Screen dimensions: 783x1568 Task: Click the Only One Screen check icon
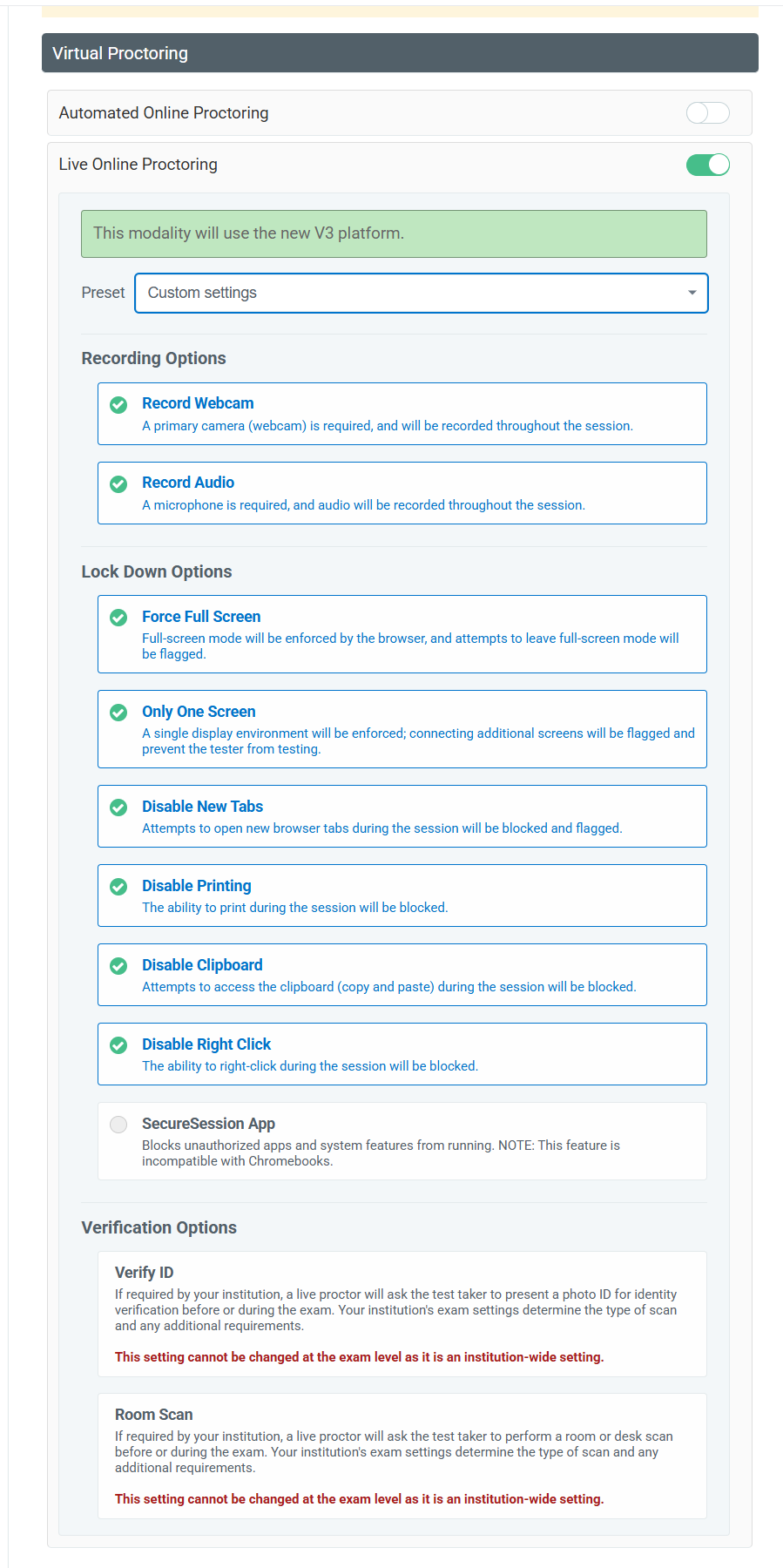118,713
